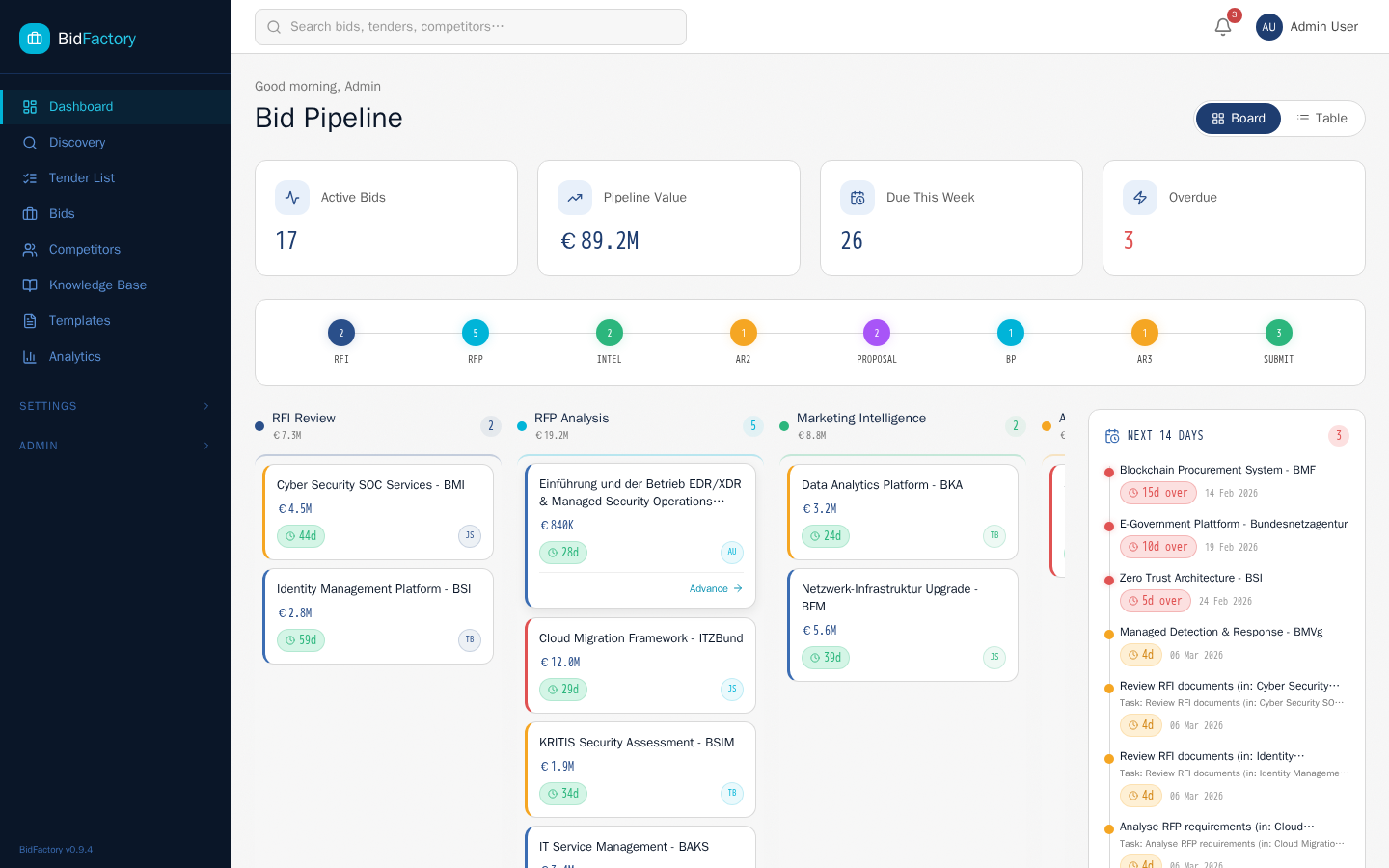1389x868 pixels.
Task: Click the search magnifier icon
Action: (x=274, y=27)
